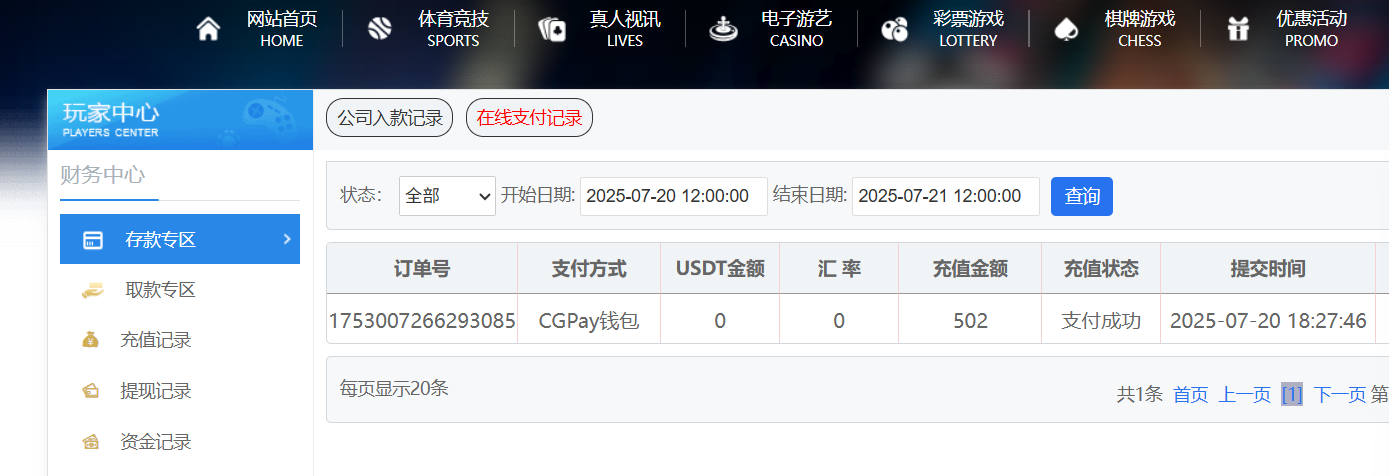Click the sports basketball icon
Screen dimensions: 1389x476
[380, 29]
